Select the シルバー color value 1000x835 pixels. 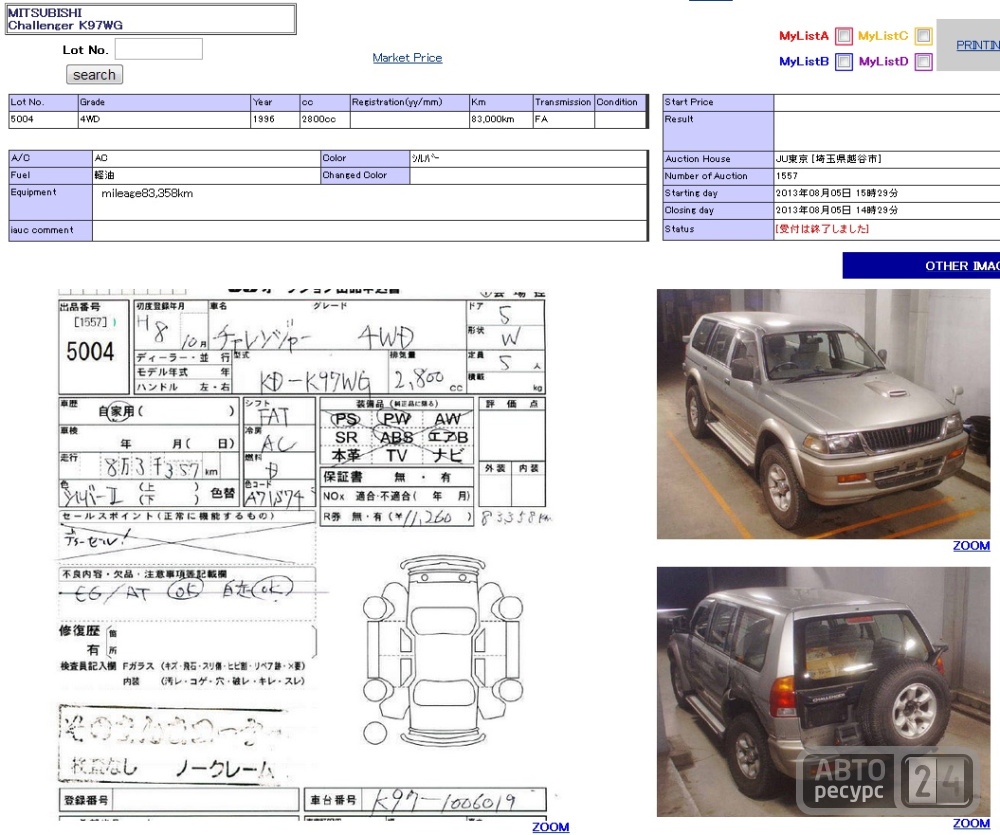point(425,158)
